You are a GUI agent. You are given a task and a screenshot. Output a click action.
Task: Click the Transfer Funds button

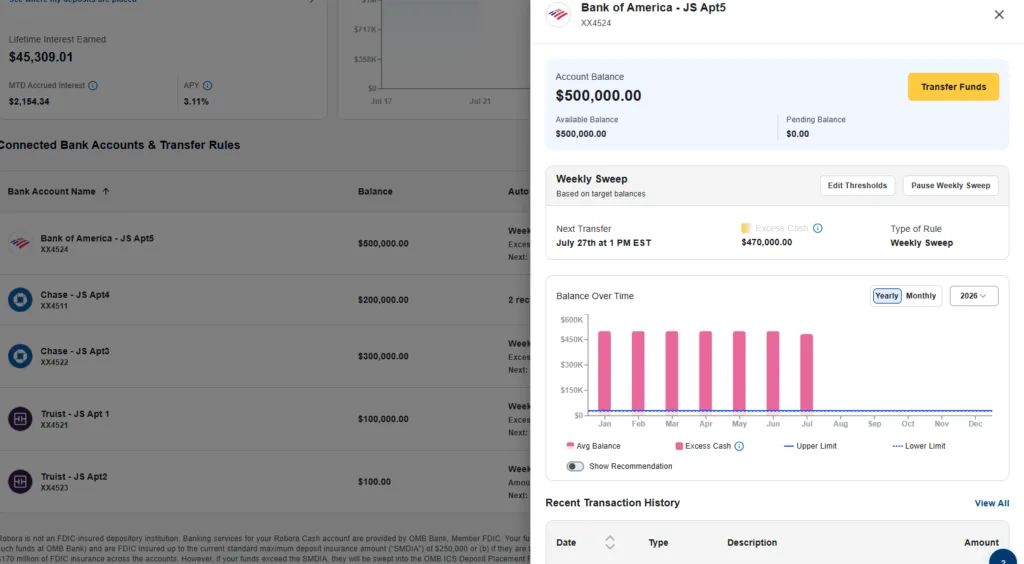[953, 87]
